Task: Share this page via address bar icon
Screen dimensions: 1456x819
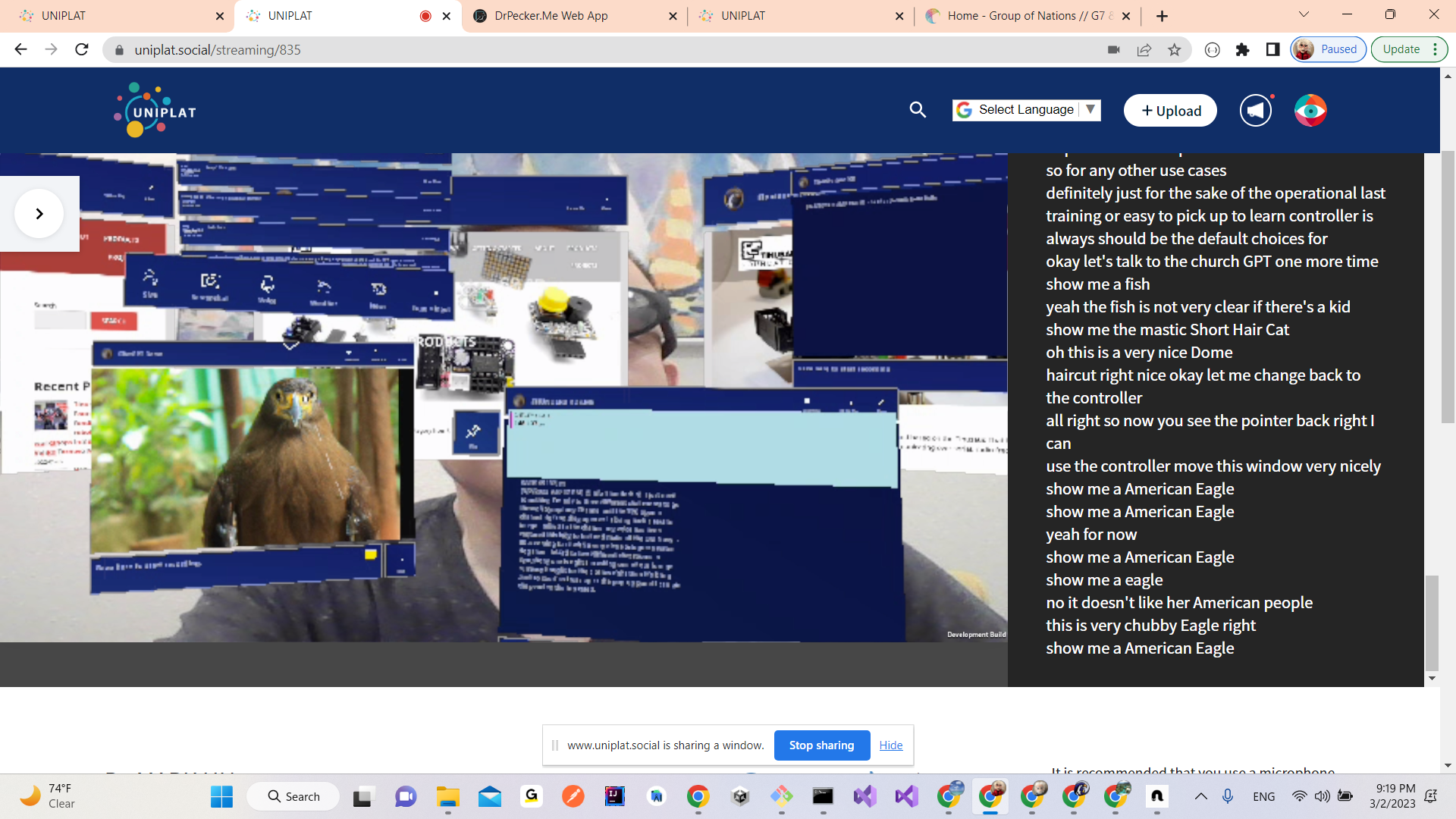Action: click(x=1144, y=50)
